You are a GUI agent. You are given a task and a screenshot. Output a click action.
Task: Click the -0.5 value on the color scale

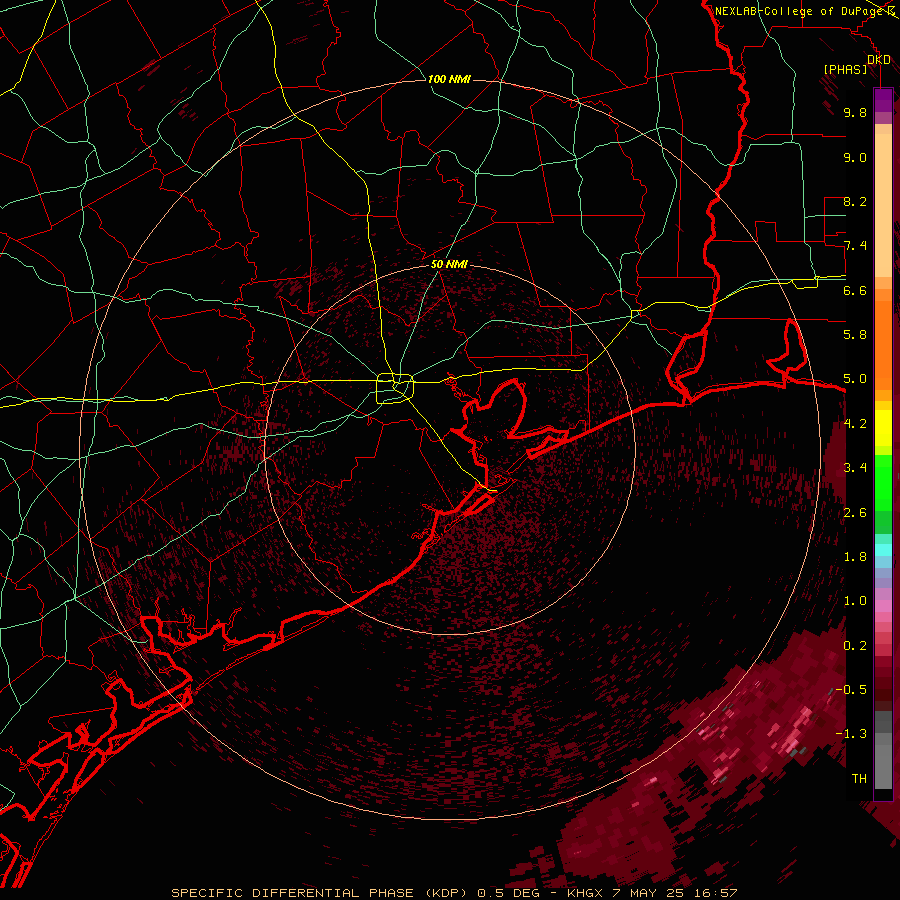[x=851, y=689]
